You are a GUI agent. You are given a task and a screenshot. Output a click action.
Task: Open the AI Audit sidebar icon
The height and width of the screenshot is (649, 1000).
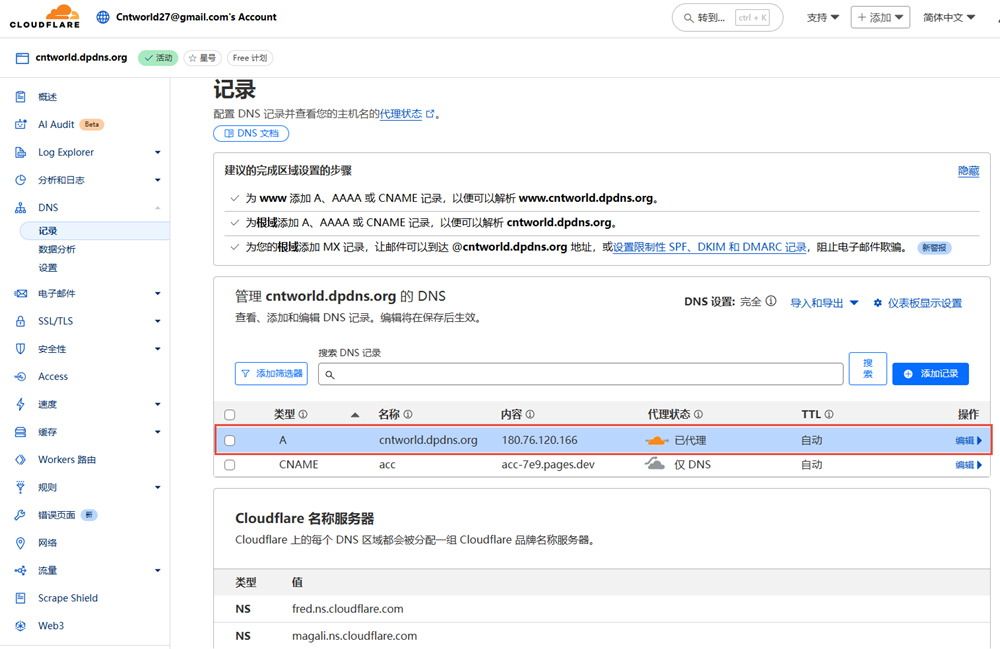[x=20, y=124]
